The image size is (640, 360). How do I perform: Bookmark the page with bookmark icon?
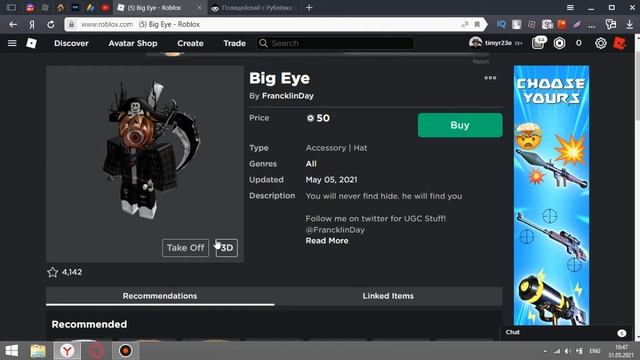[x=477, y=24]
